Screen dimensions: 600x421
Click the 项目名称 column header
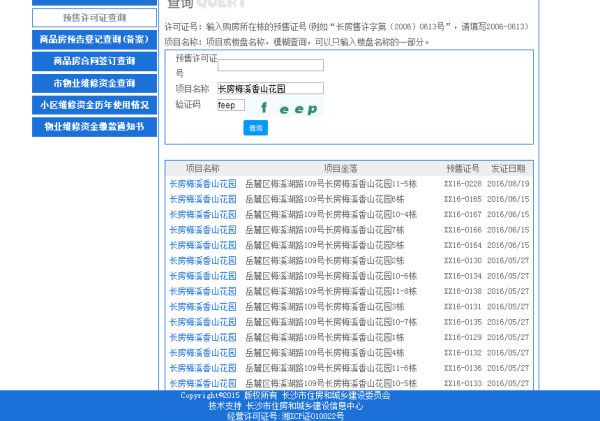tap(202, 168)
